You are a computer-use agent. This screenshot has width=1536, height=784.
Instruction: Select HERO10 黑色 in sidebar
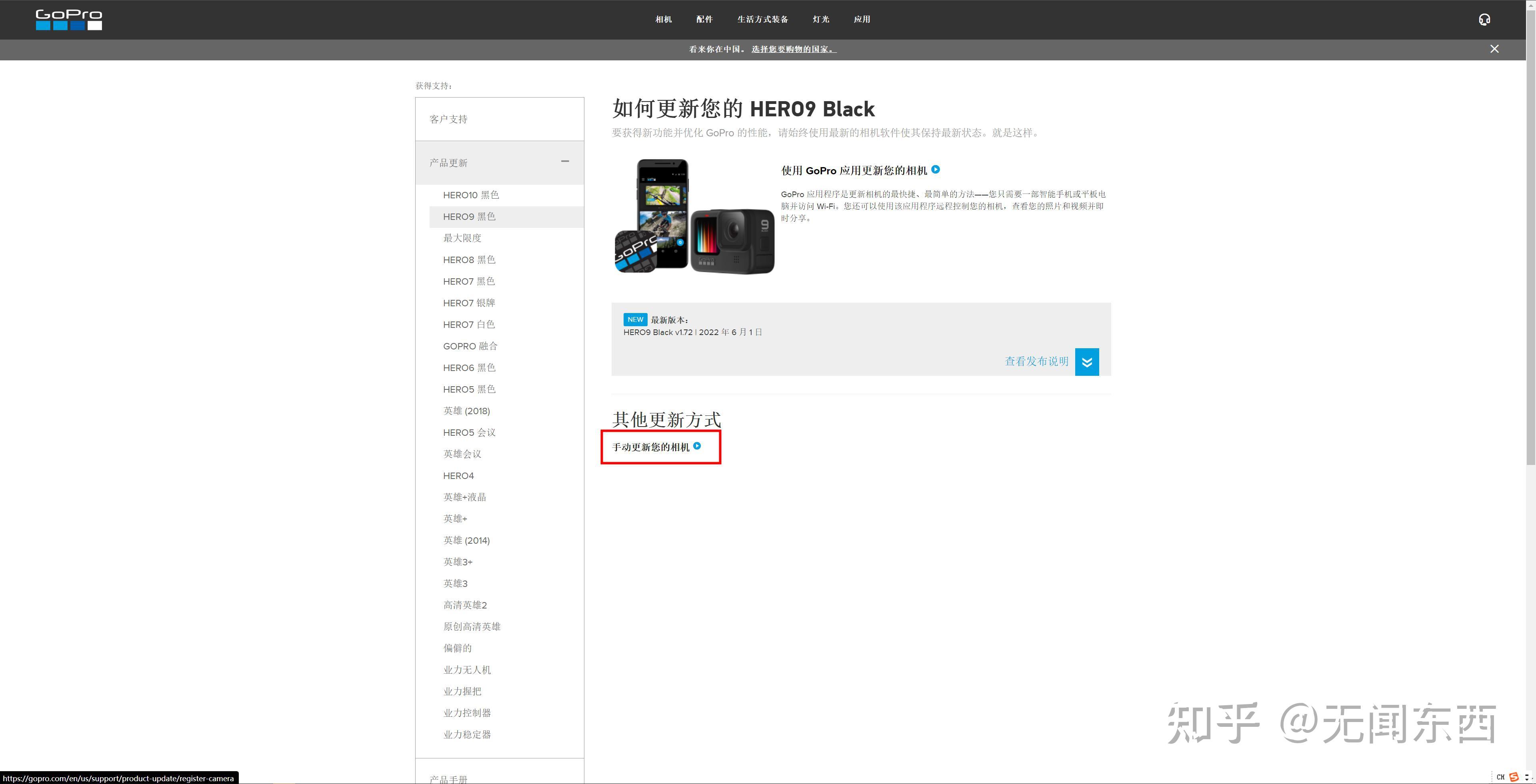tap(470, 195)
